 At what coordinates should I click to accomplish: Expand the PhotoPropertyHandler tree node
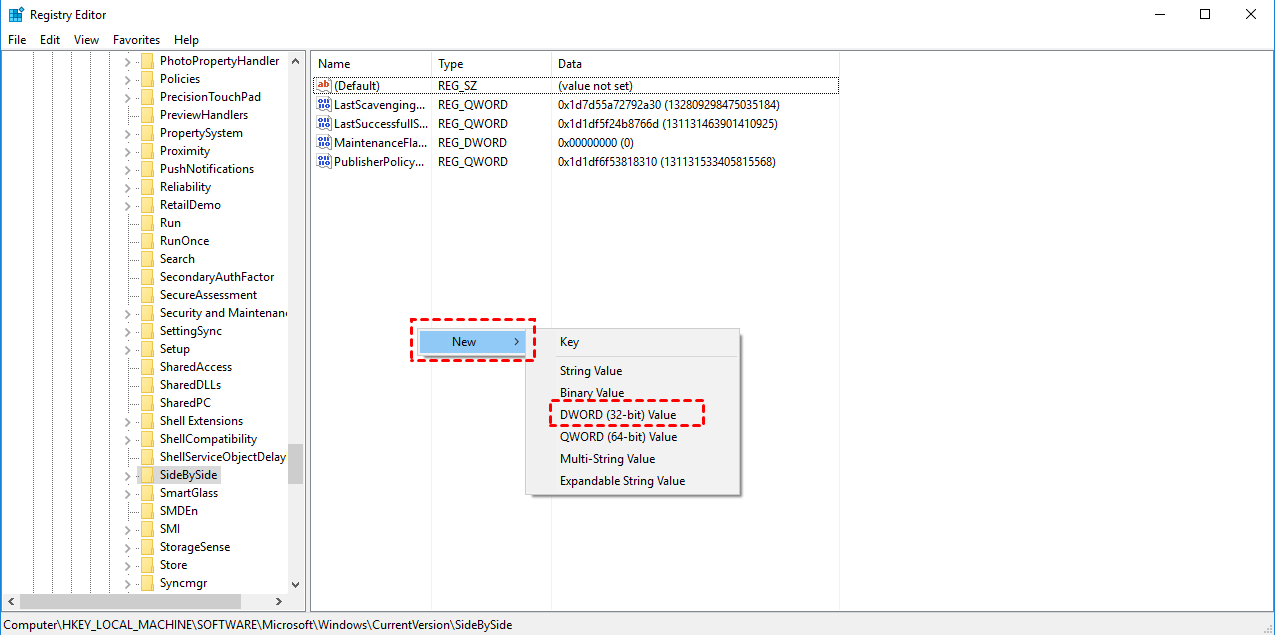[128, 62]
